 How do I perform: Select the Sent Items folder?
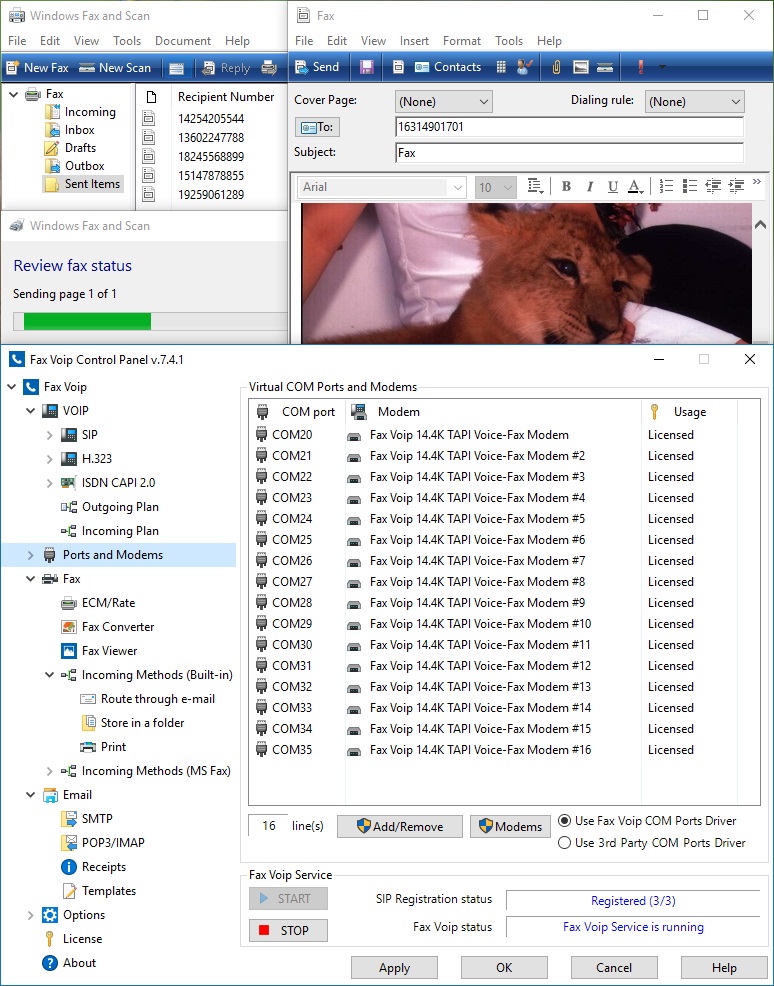point(84,184)
